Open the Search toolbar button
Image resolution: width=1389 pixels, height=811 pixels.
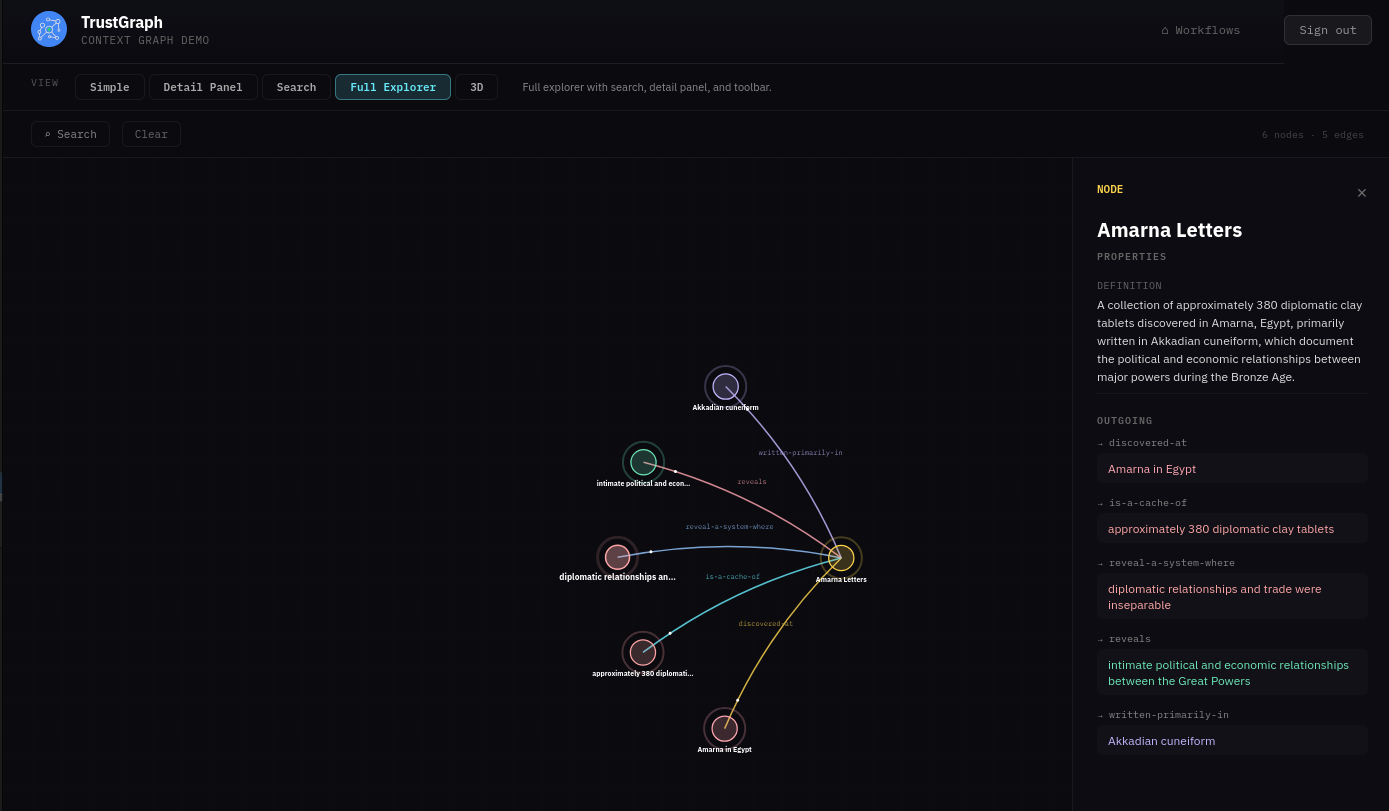tap(70, 134)
